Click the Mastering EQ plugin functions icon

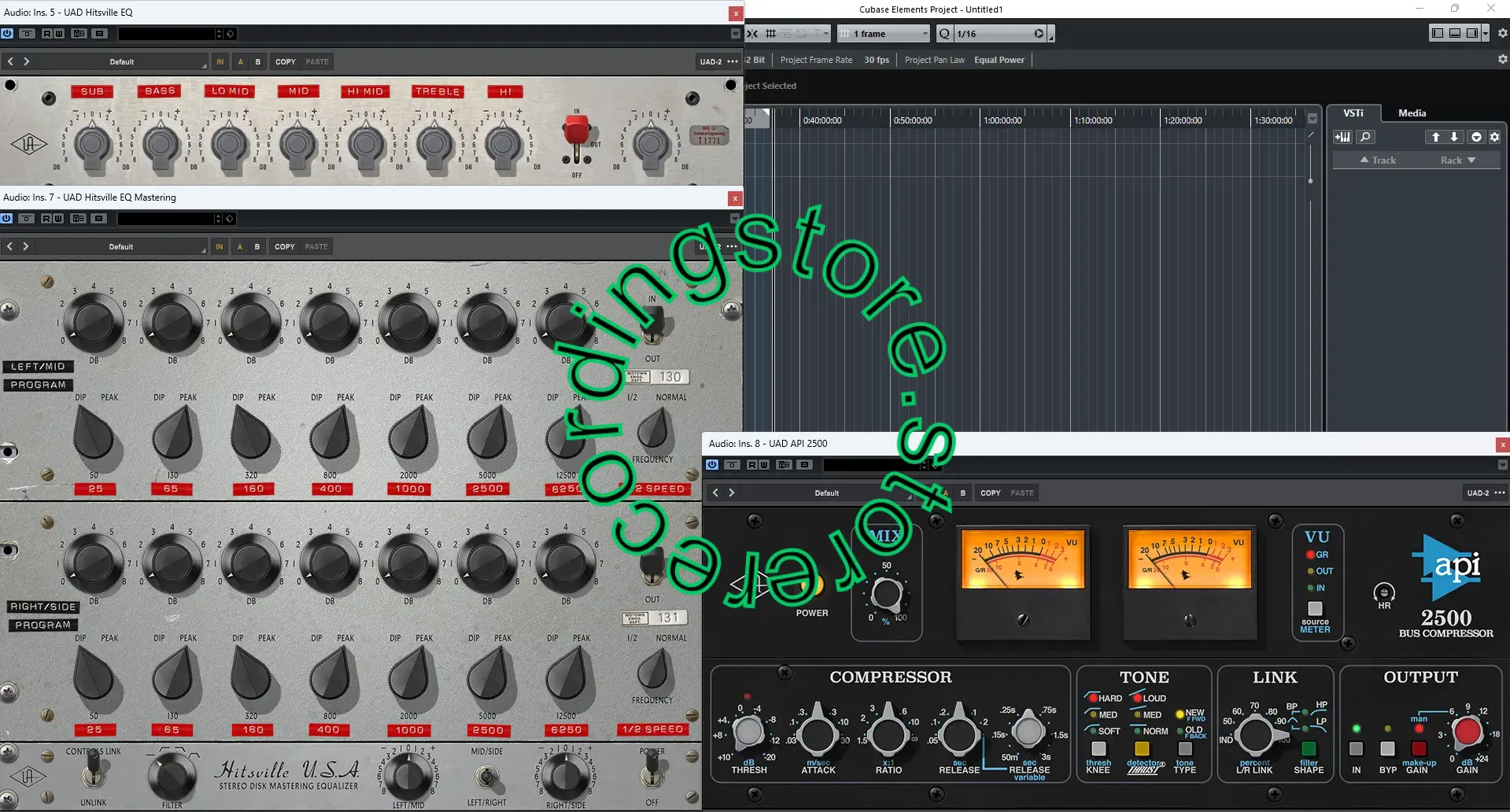point(98,219)
